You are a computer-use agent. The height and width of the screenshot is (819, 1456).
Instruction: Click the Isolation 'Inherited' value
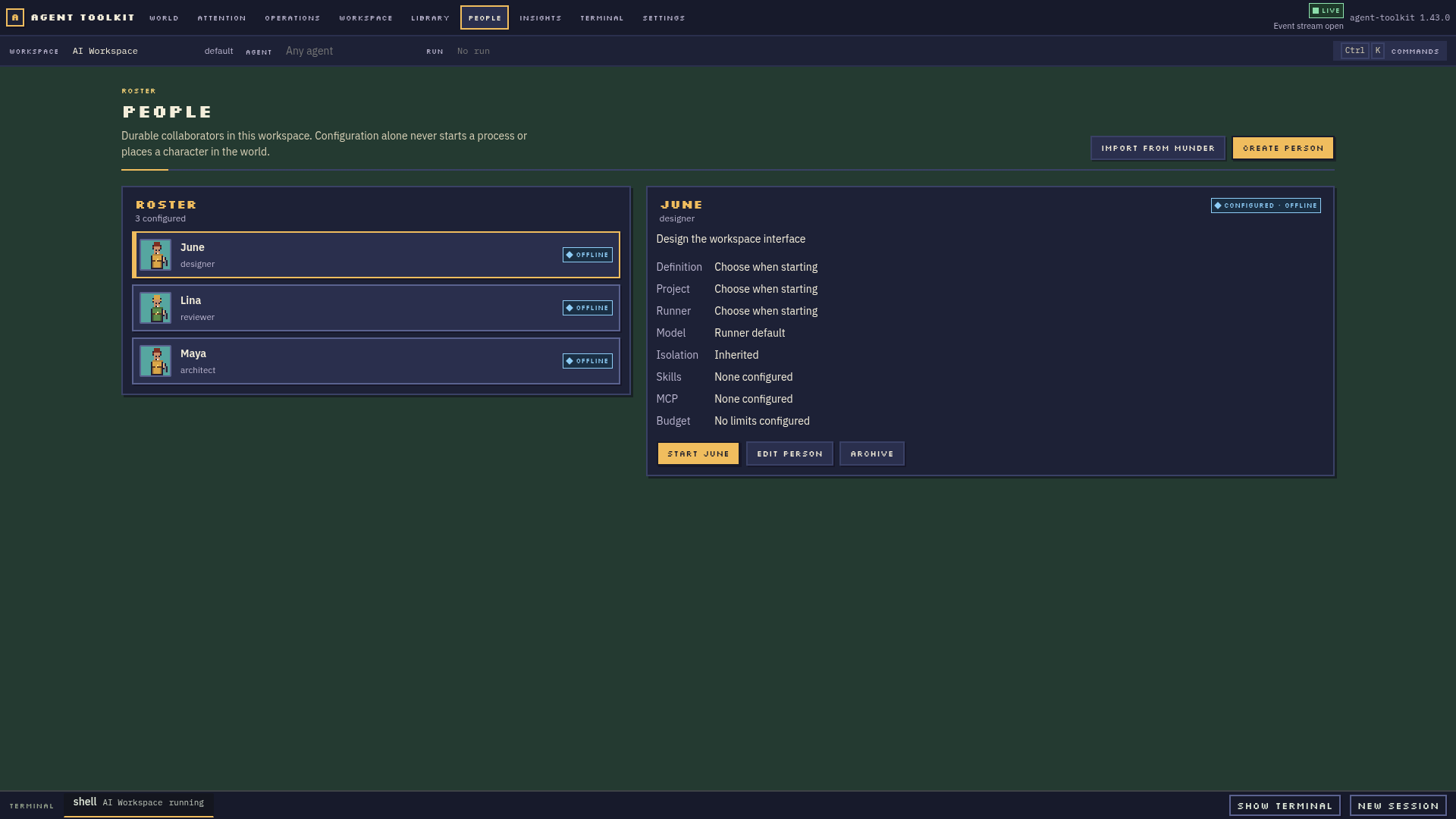pos(736,355)
